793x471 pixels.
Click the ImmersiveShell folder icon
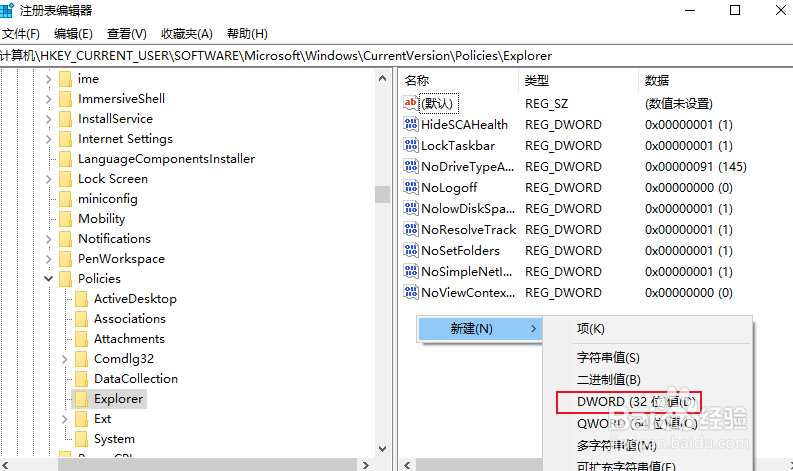65,99
